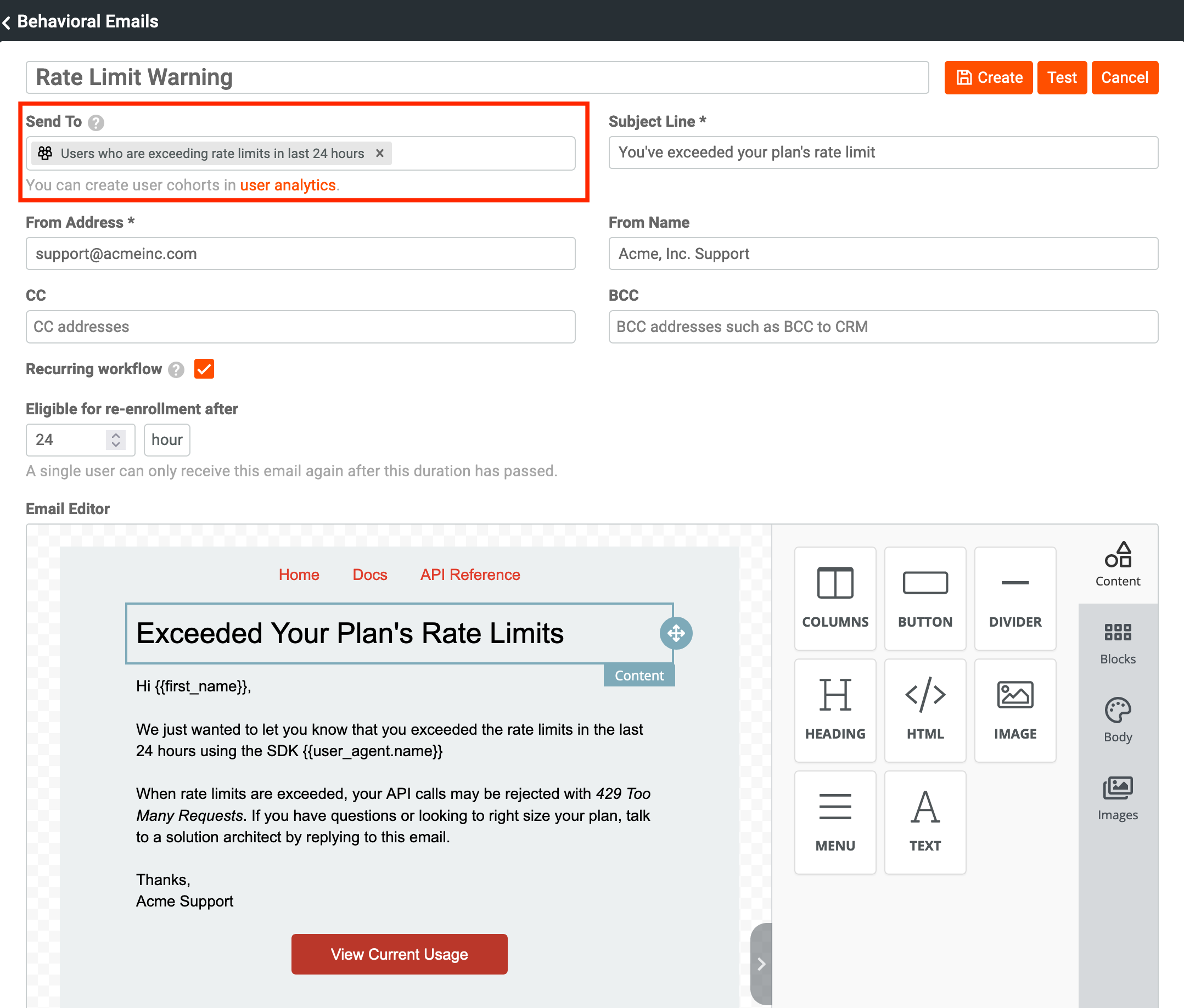This screenshot has width=1184, height=1008.
Task: Select the Heading content block
Action: pos(835,710)
